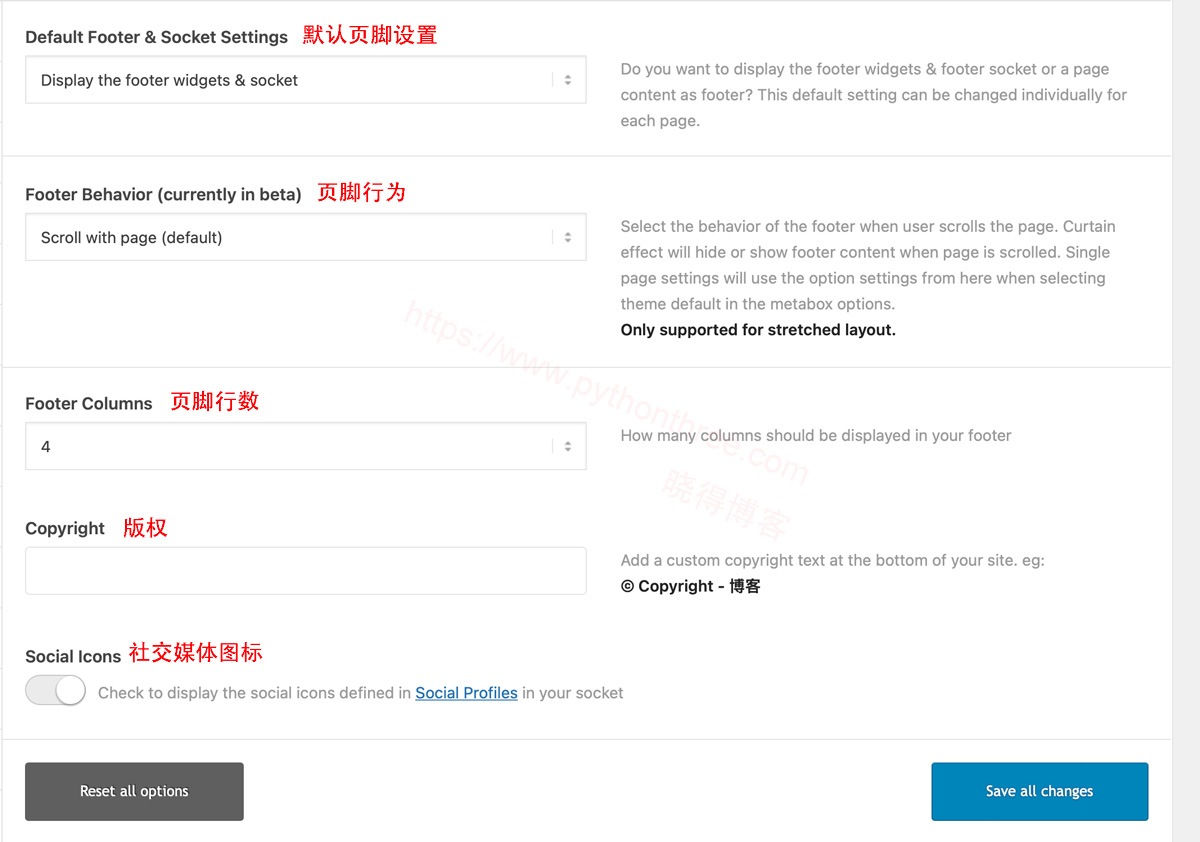Viewport: 1200px width, 842px height.
Task: Click the Save all changes button
Action: [x=1039, y=791]
